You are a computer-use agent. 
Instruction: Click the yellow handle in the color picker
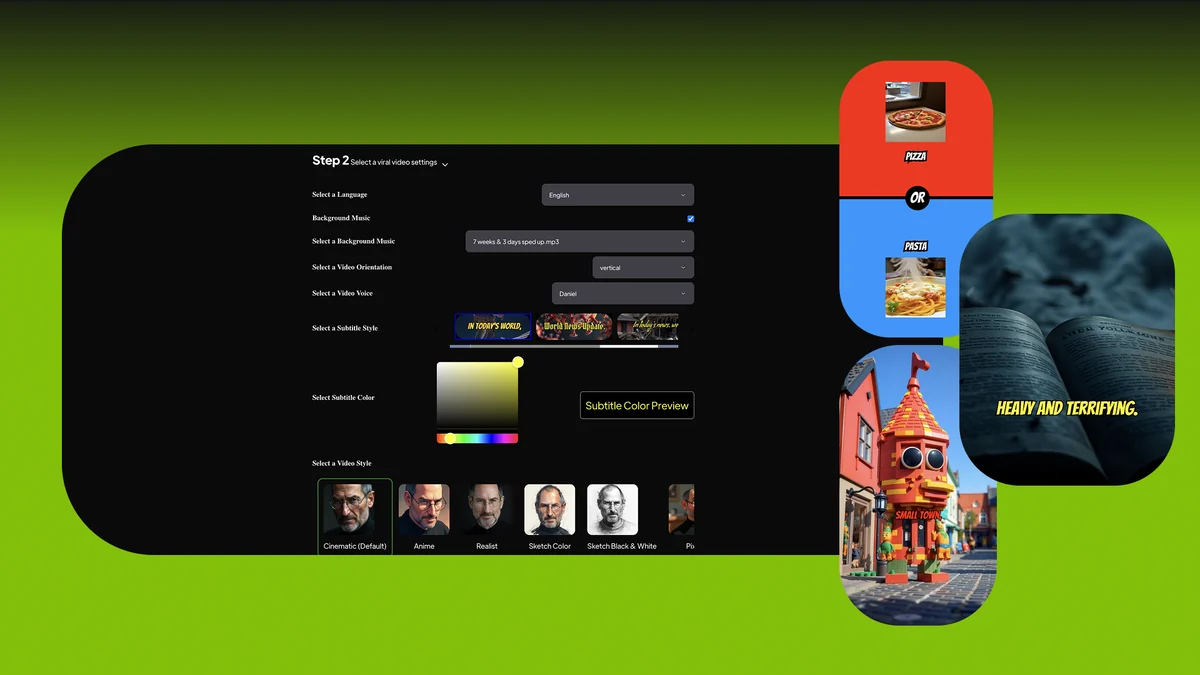518,362
